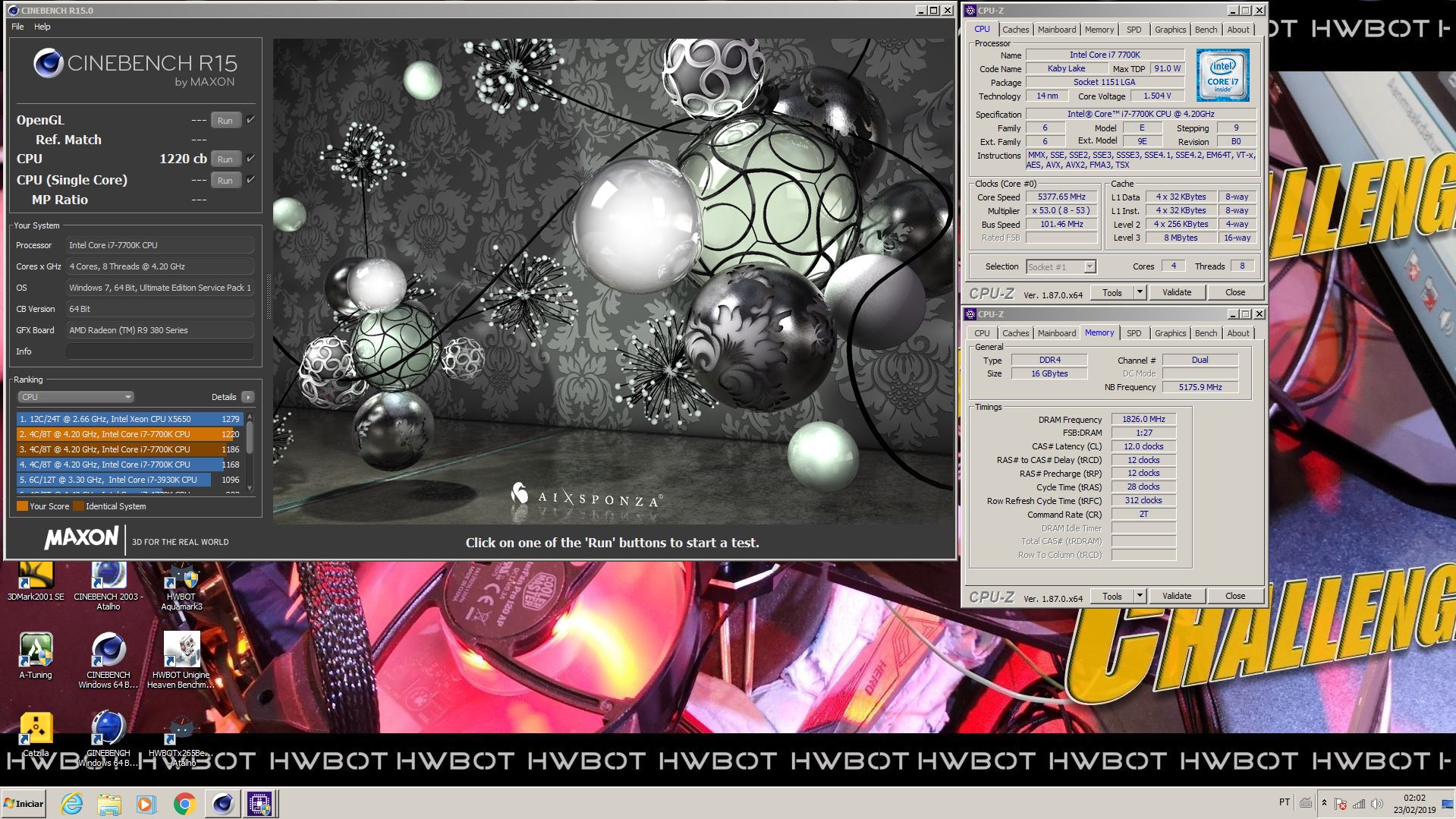Open Windows Explorer folder icon in taskbar
Image resolution: width=1456 pixels, height=819 pixels.
click(x=109, y=804)
